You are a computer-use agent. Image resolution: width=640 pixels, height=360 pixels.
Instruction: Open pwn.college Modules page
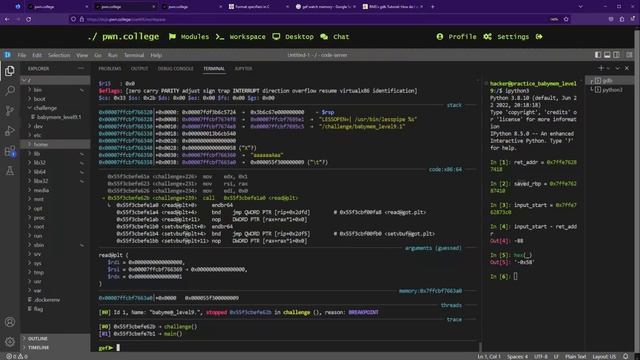click(189, 37)
